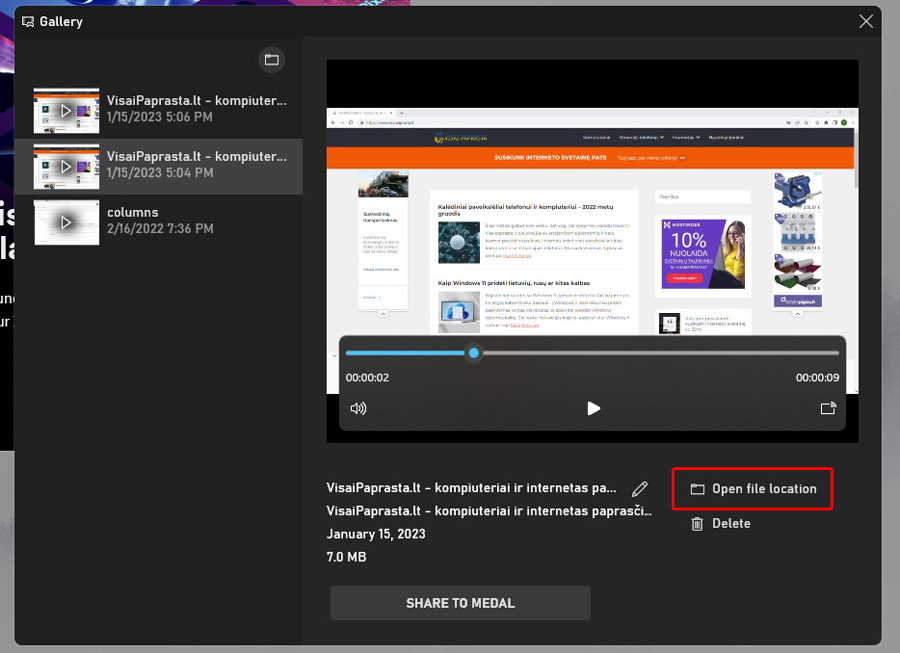
Task: Click the Gallery title icon
Action: 28,22
